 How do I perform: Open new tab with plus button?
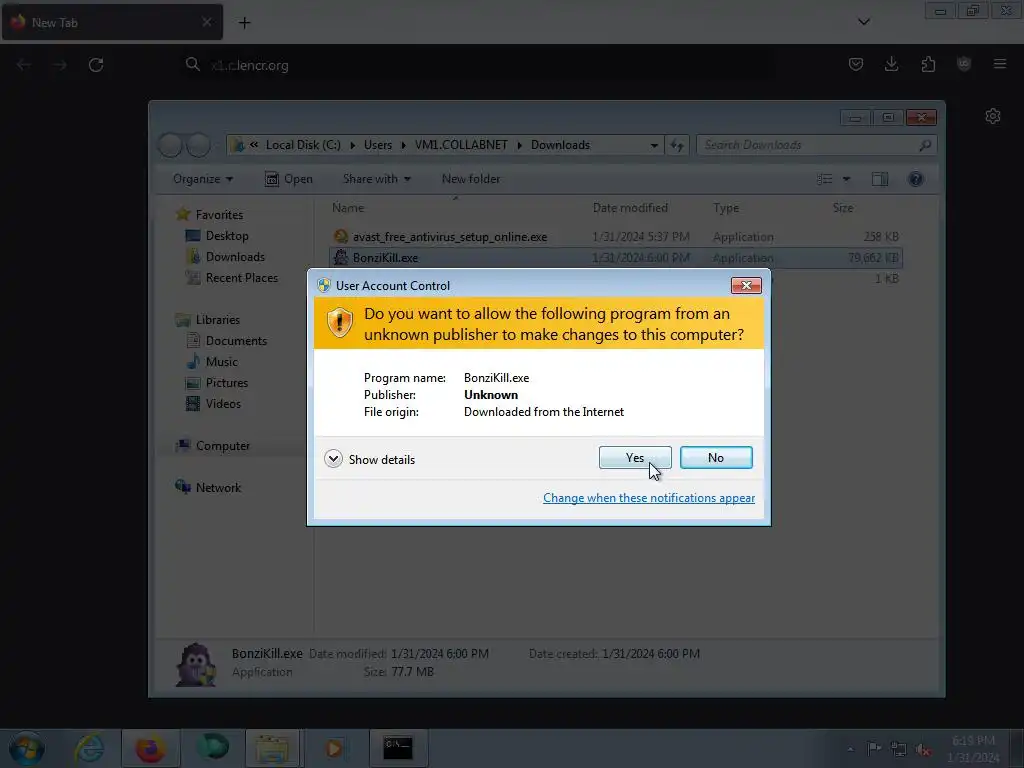coord(244,23)
